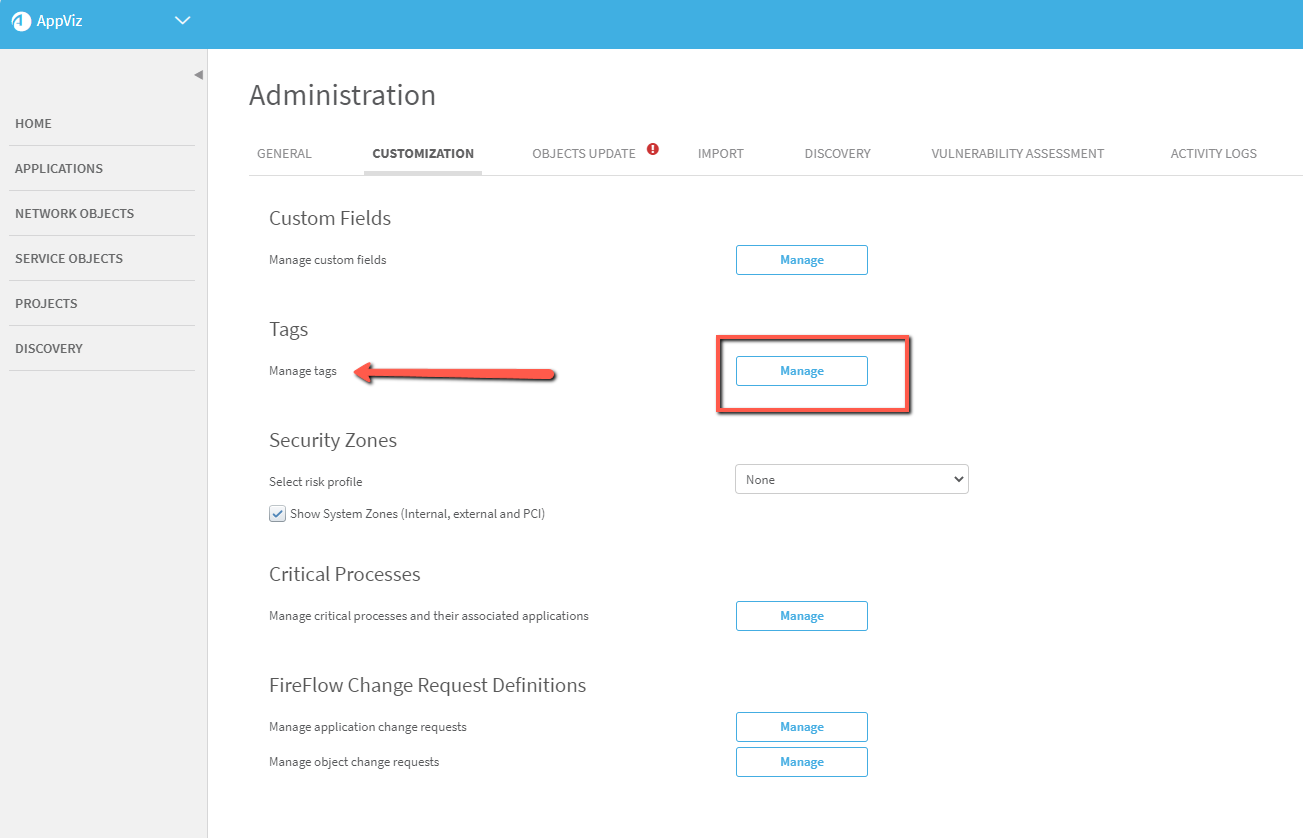Image resolution: width=1303 pixels, height=838 pixels.
Task: View the Activity Logs tab
Action: pyautogui.click(x=1213, y=154)
